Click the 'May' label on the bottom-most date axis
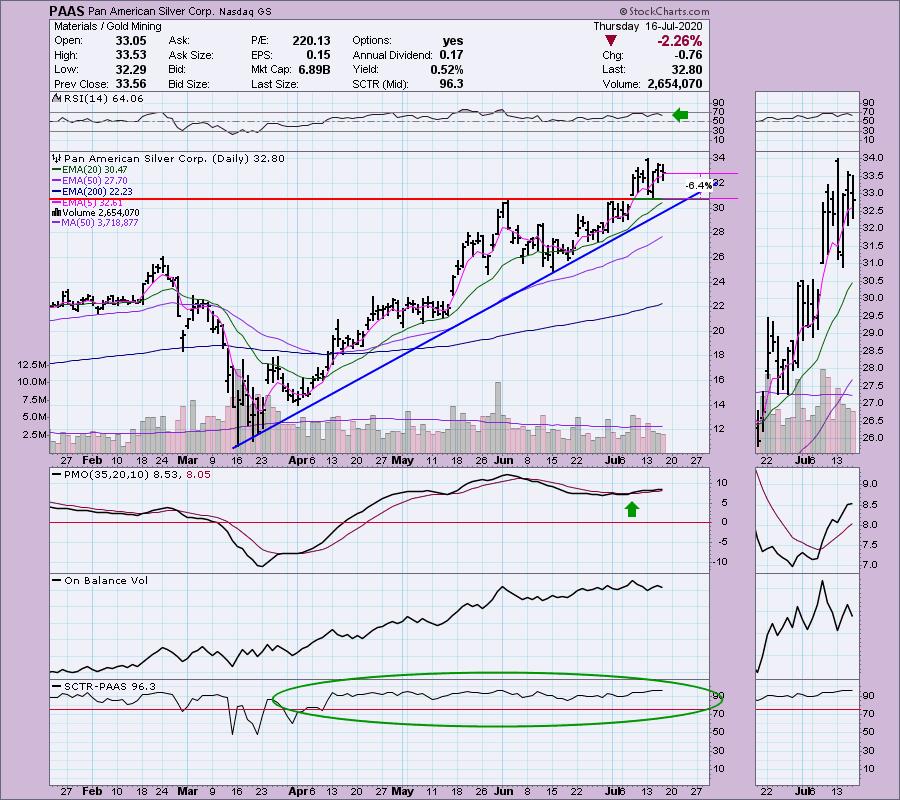900x800 pixels. (x=402, y=791)
